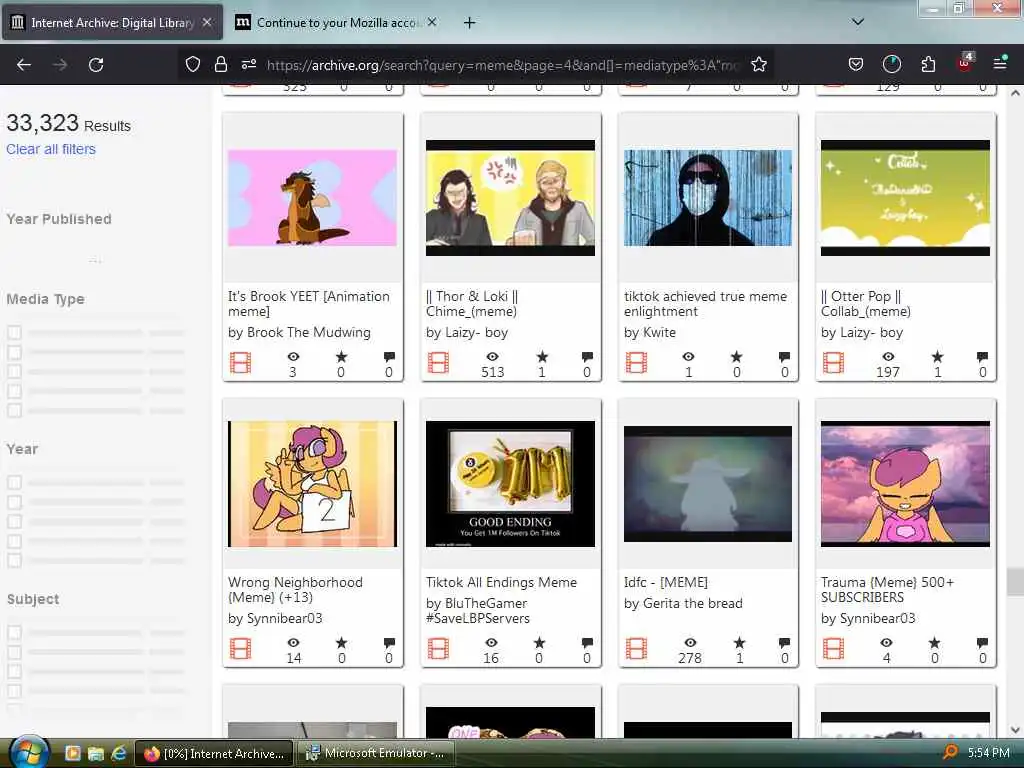Click the reviews comment icon on Idfc card

(x=784, y=643)
